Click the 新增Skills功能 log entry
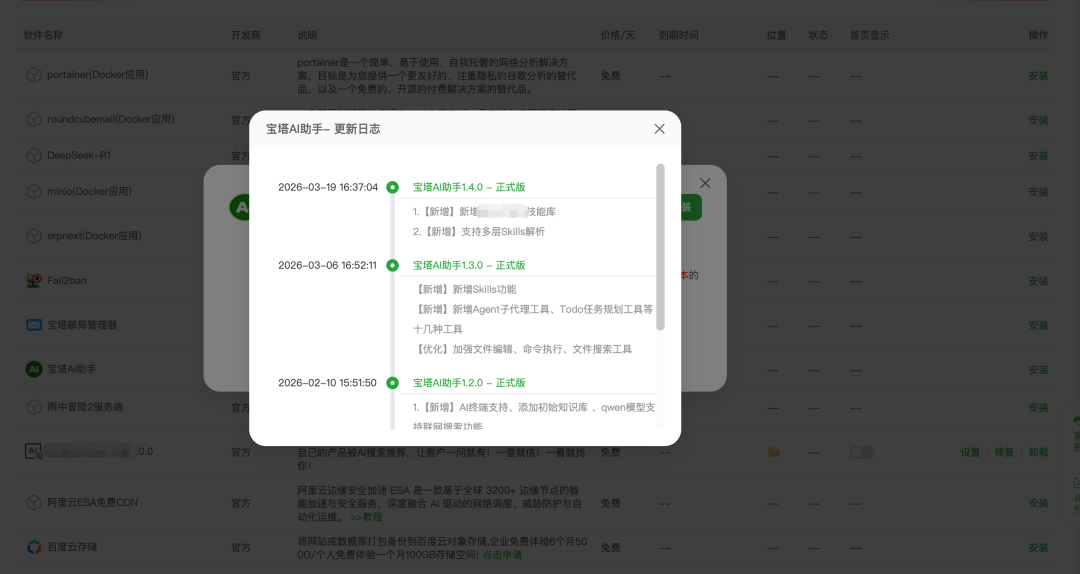The image size is (1080, 574). (465, 290)
